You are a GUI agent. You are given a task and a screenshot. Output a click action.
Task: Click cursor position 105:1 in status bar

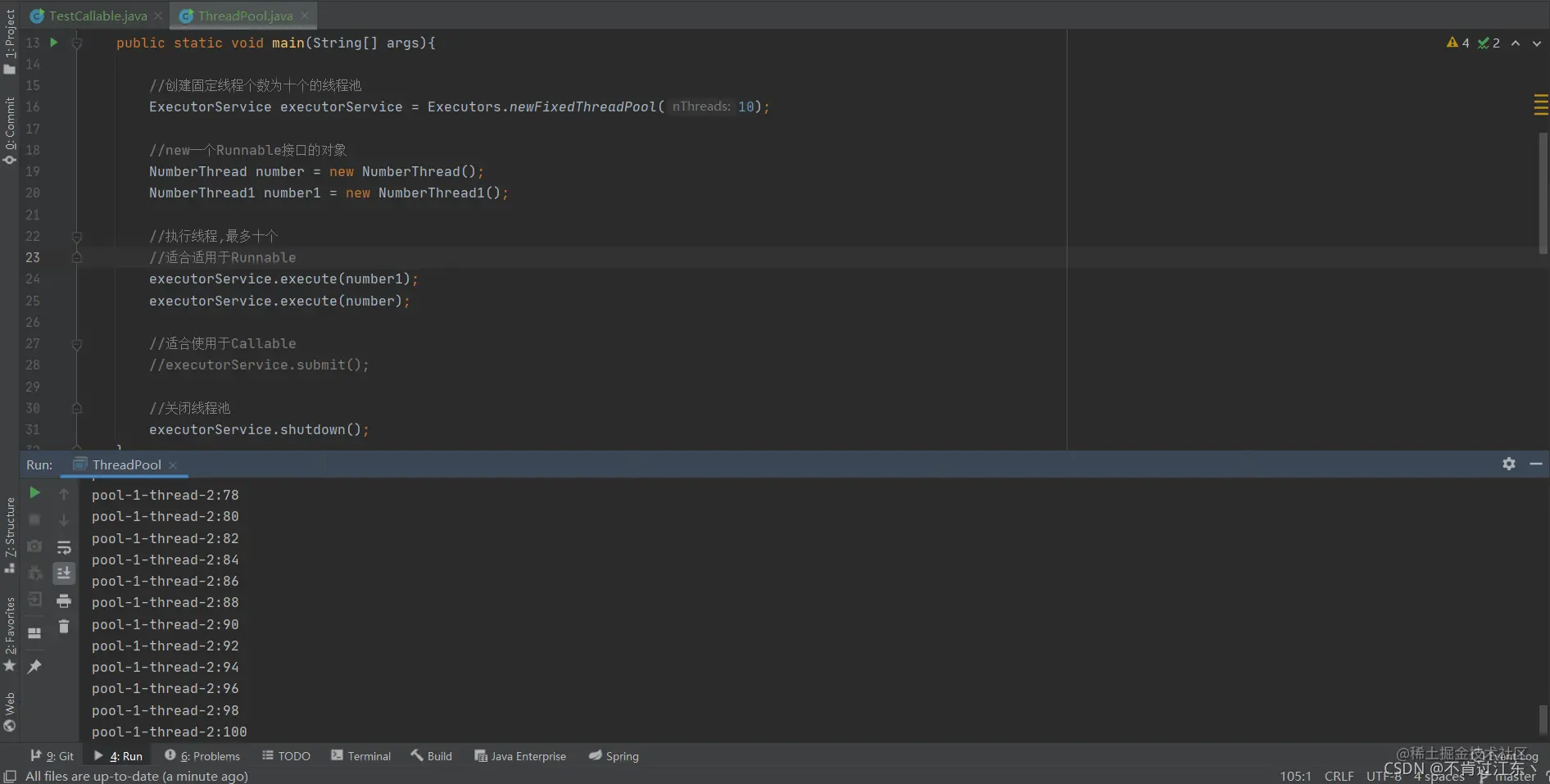(1295, 776)
